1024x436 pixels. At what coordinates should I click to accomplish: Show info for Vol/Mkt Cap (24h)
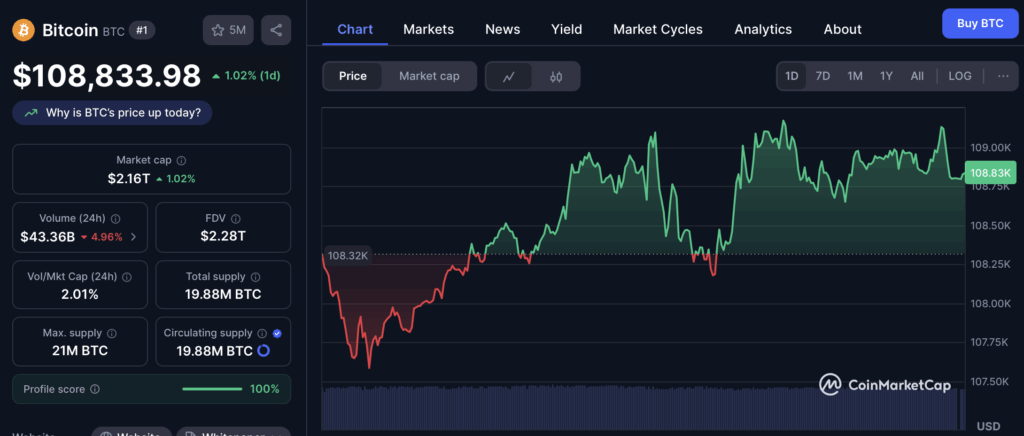pos(127,277)
